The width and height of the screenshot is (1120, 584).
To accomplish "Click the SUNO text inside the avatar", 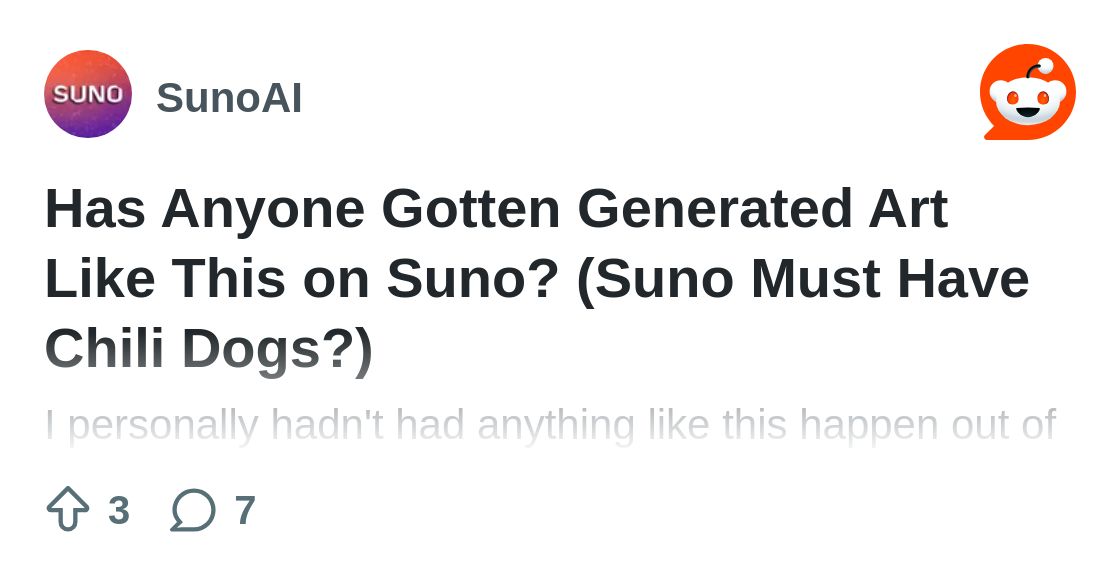I will [88, 94].
